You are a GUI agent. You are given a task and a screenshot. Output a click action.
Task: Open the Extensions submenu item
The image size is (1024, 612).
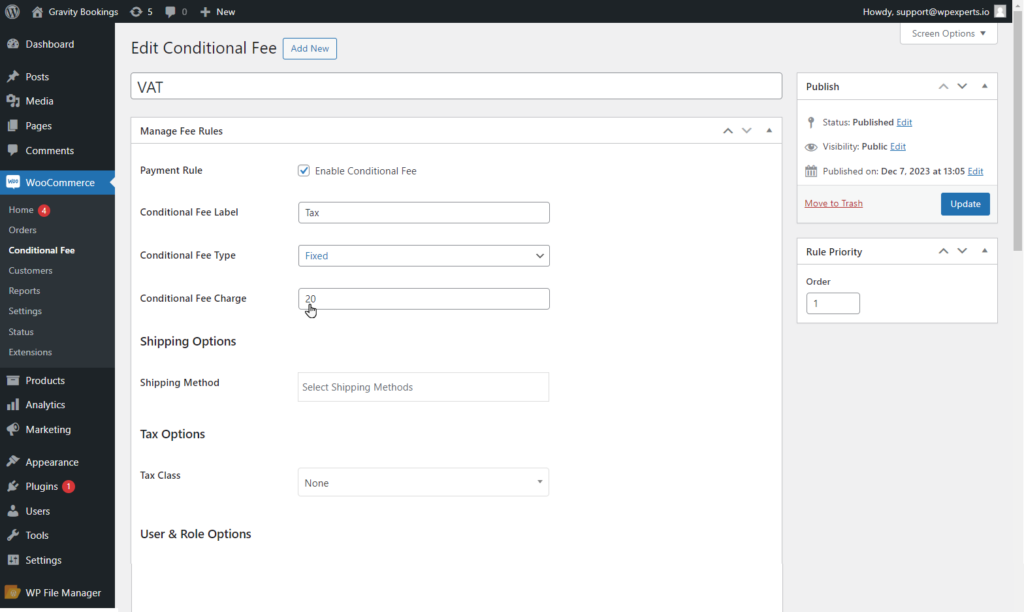click(x=30, y=352)
